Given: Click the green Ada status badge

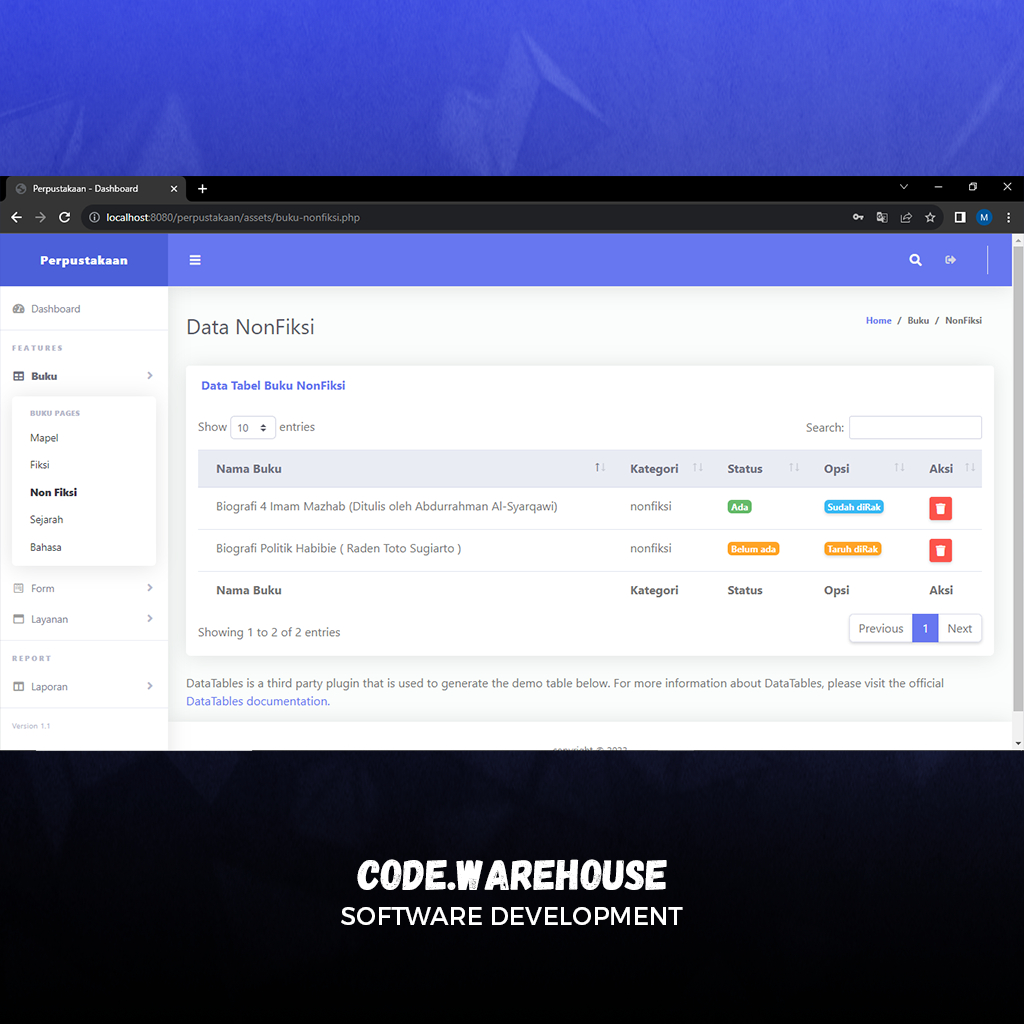Looking at the screenshot, I should click(739, 507).
